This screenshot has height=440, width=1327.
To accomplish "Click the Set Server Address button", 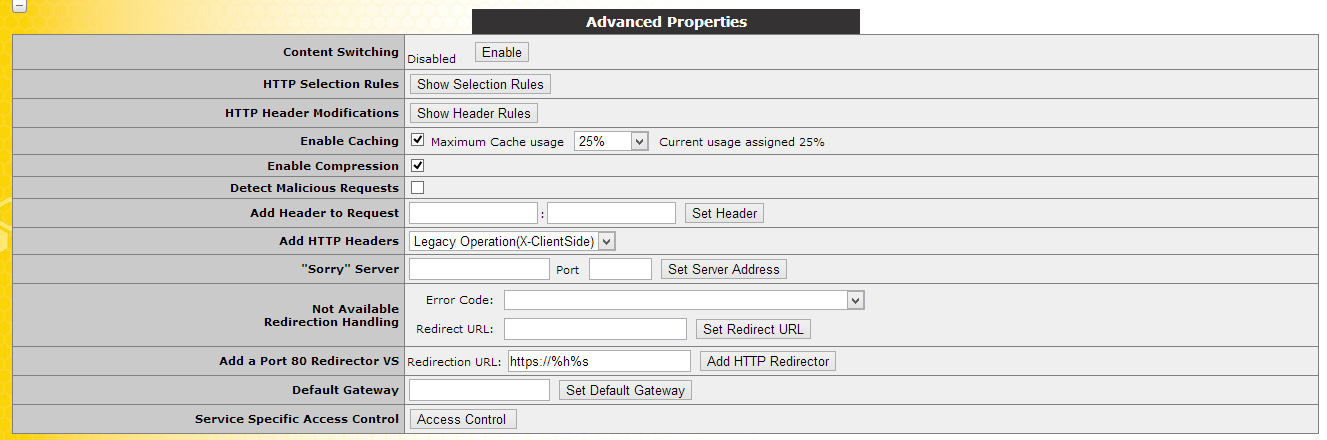I will pos(724,269).
